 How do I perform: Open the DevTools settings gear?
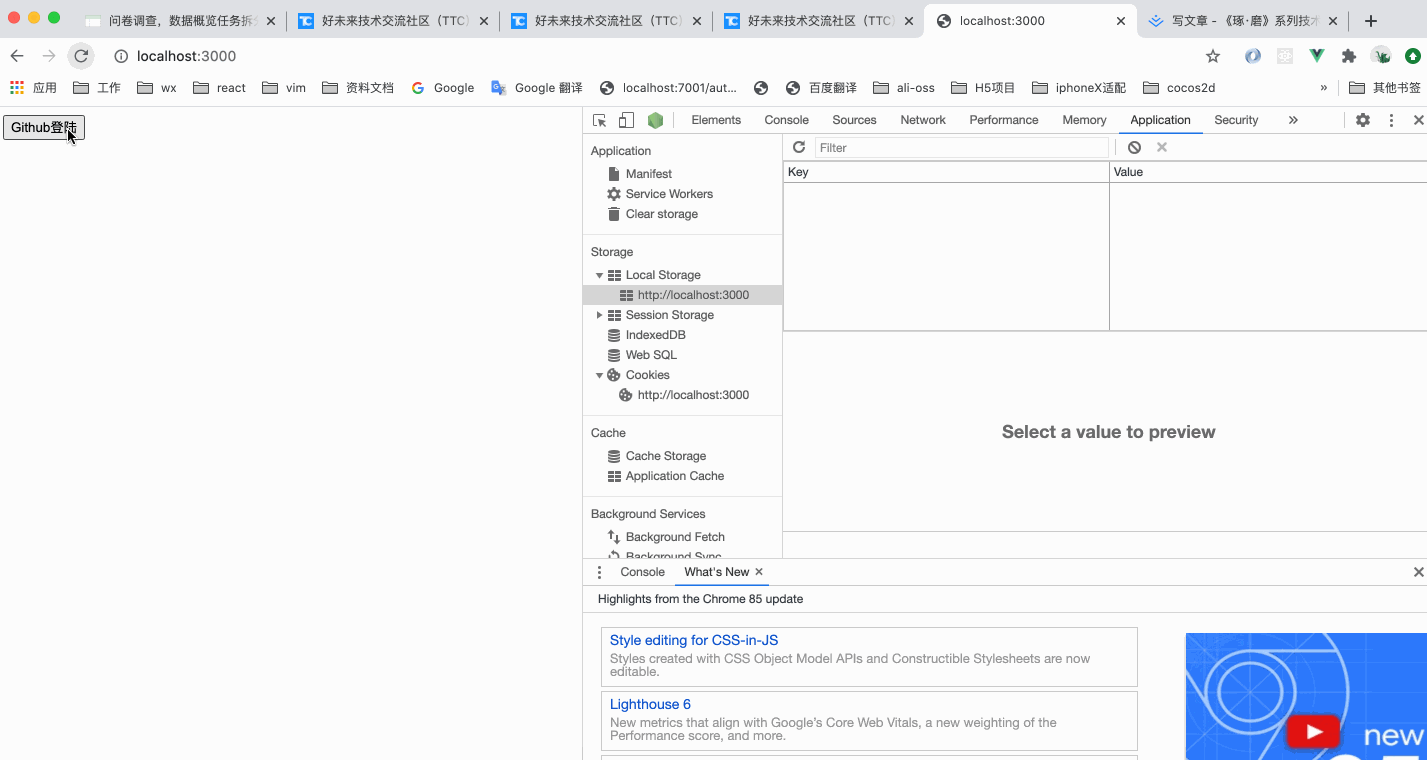click(x=1362, y=119)
